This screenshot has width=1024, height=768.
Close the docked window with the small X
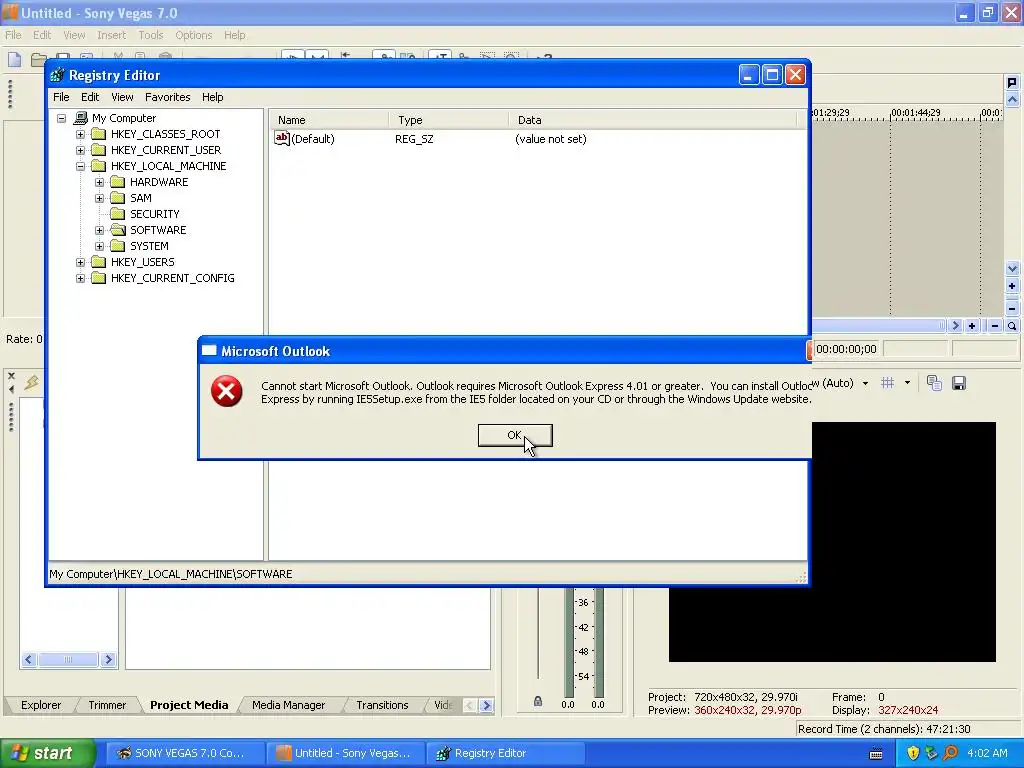pos(11,376)
